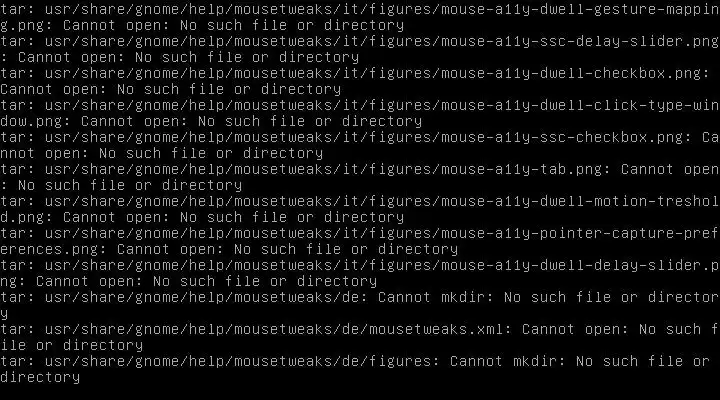720x400 pixels.
Task: Click the wrapped 'g.png' line start
Action: pyautogui.click(x=22, y=25)
